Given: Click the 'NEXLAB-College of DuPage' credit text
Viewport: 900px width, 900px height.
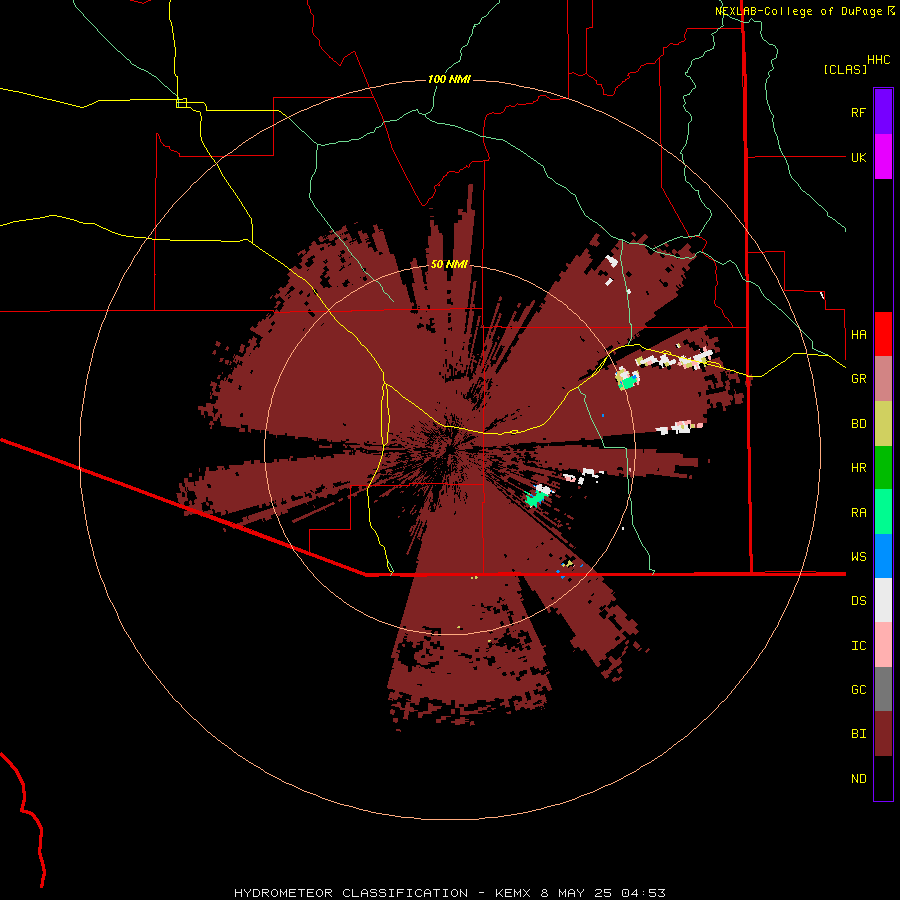Looking at the screenshot, I should pos(798,11).
